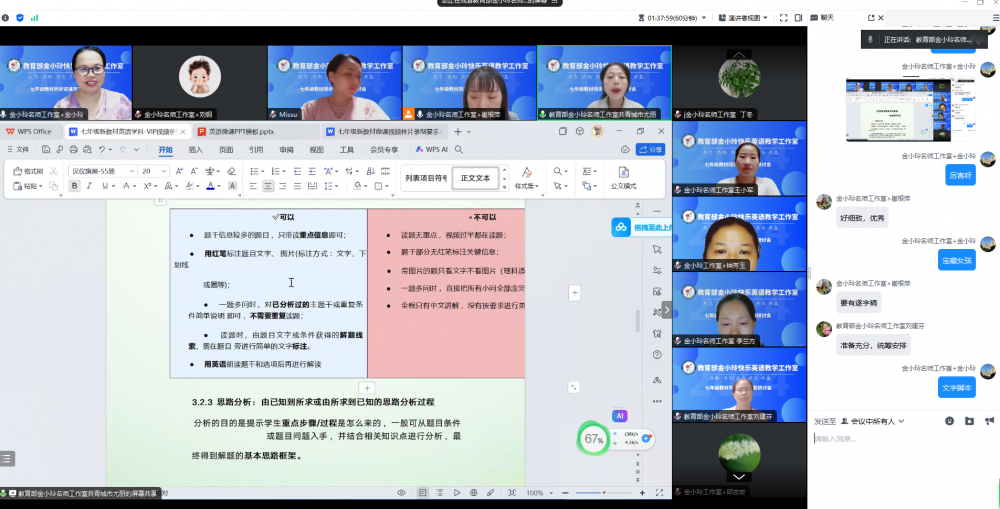Switch to the 插入 ribbon tab
1000x509 pixels.
coord(196,150)
